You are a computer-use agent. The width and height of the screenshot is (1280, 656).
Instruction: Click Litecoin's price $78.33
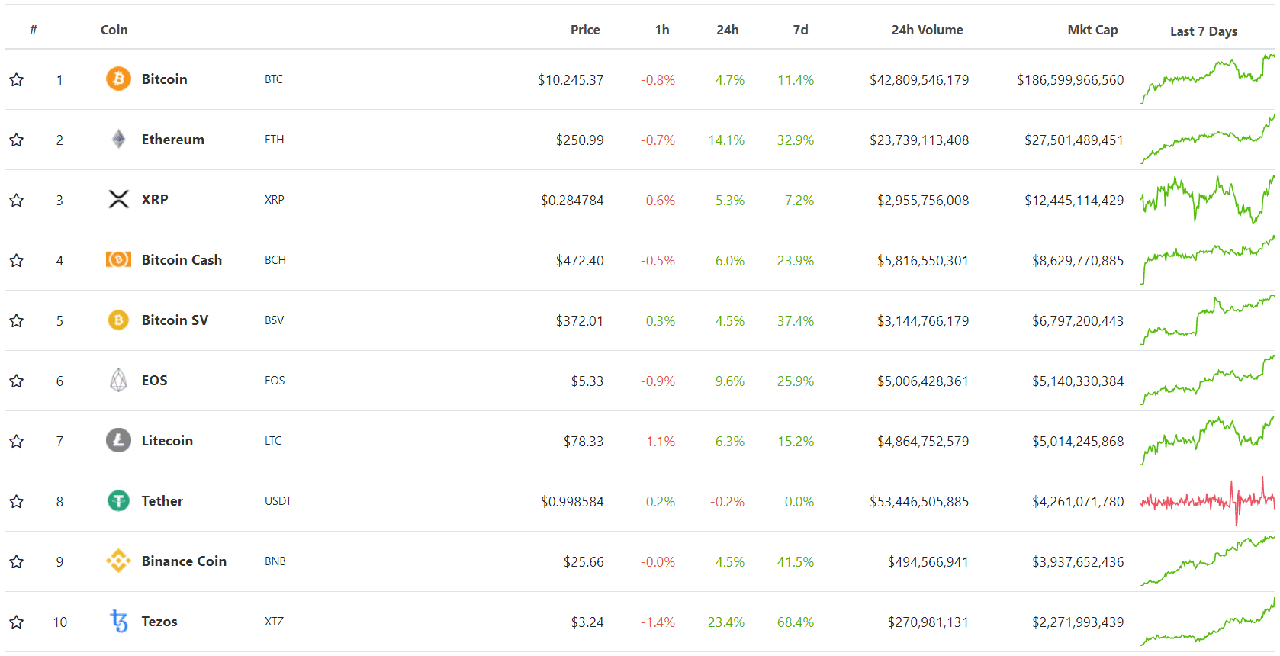(x=584, y=441)
